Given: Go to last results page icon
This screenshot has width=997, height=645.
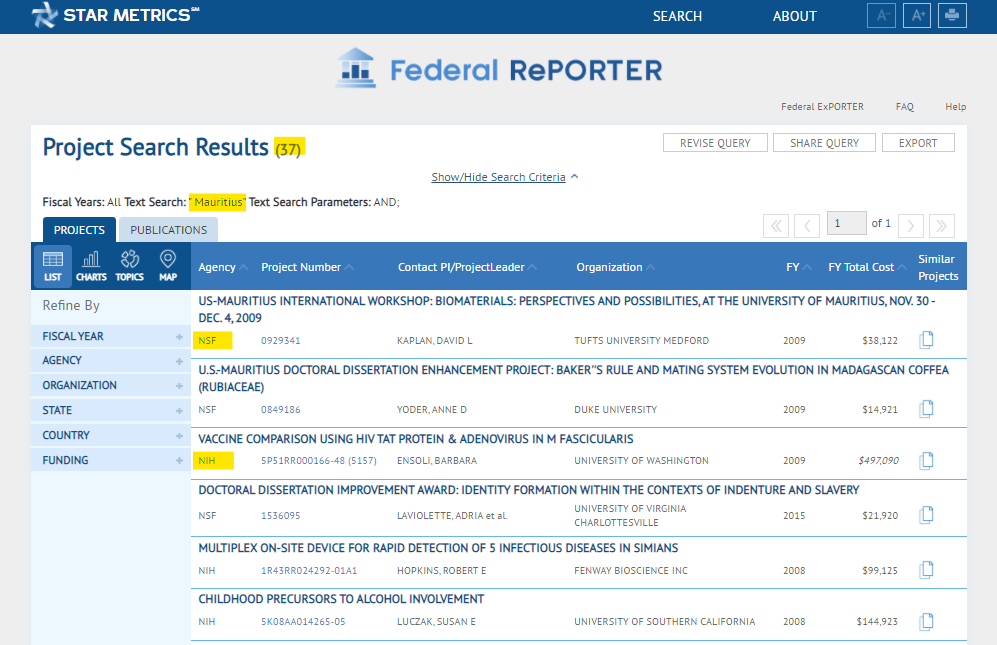Looking at the screenshot, I should 942,226.
